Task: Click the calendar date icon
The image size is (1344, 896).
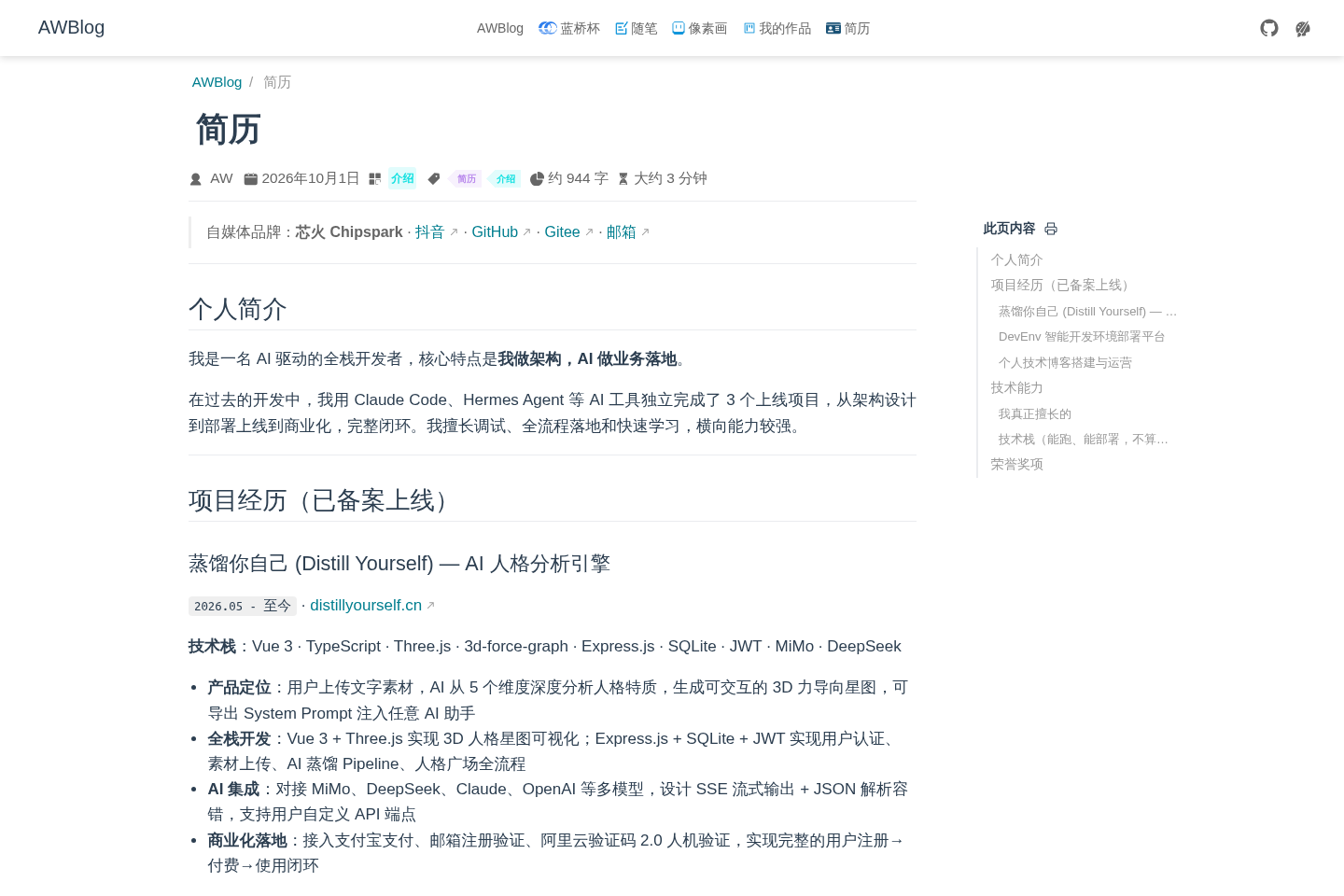Action: pos(250,178)
